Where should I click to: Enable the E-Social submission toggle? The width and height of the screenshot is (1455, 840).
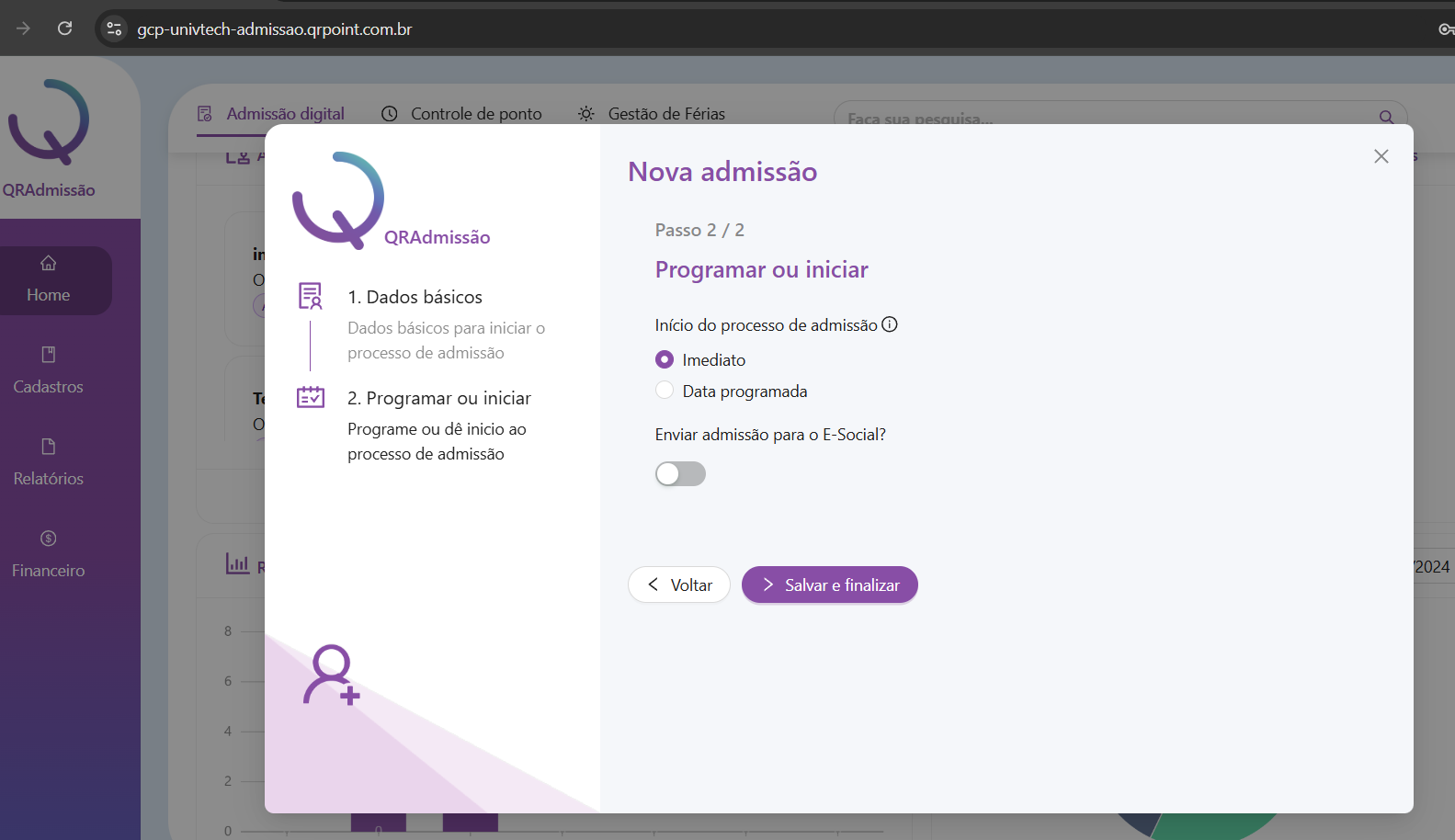click(680, 474)
